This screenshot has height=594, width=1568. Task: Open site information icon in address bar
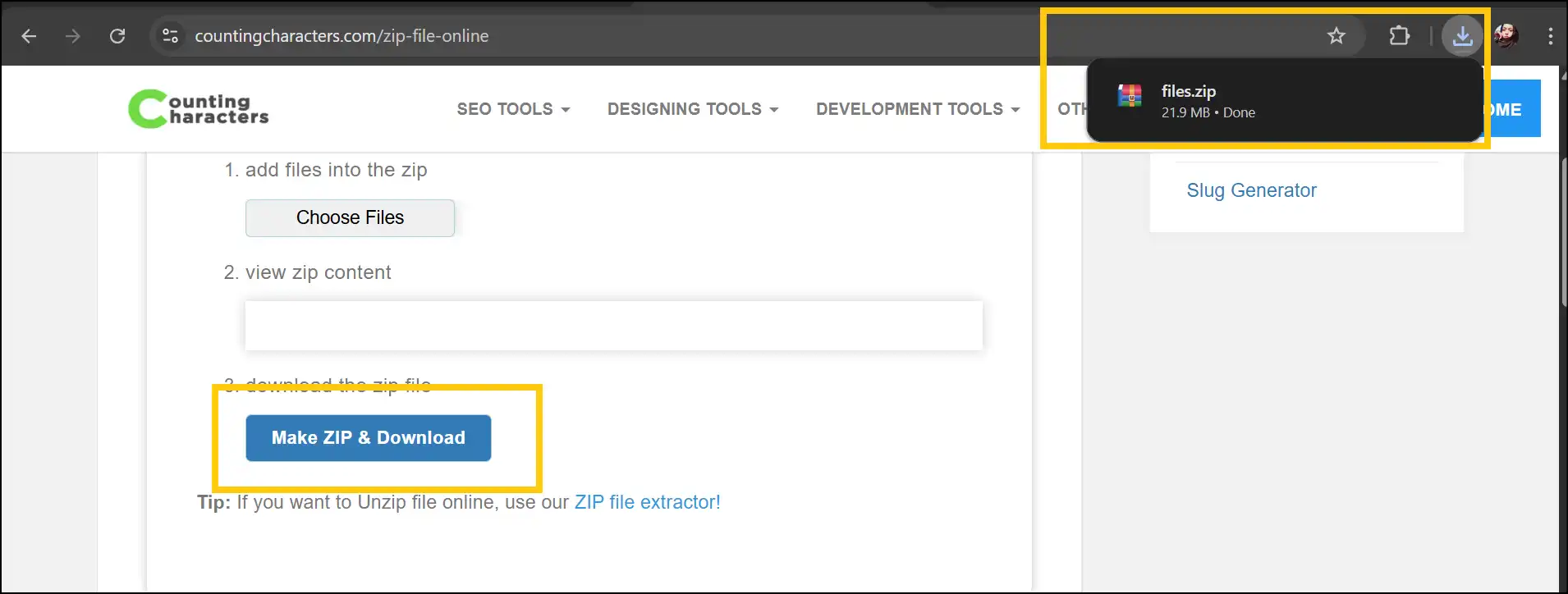(x=170, y=36)
